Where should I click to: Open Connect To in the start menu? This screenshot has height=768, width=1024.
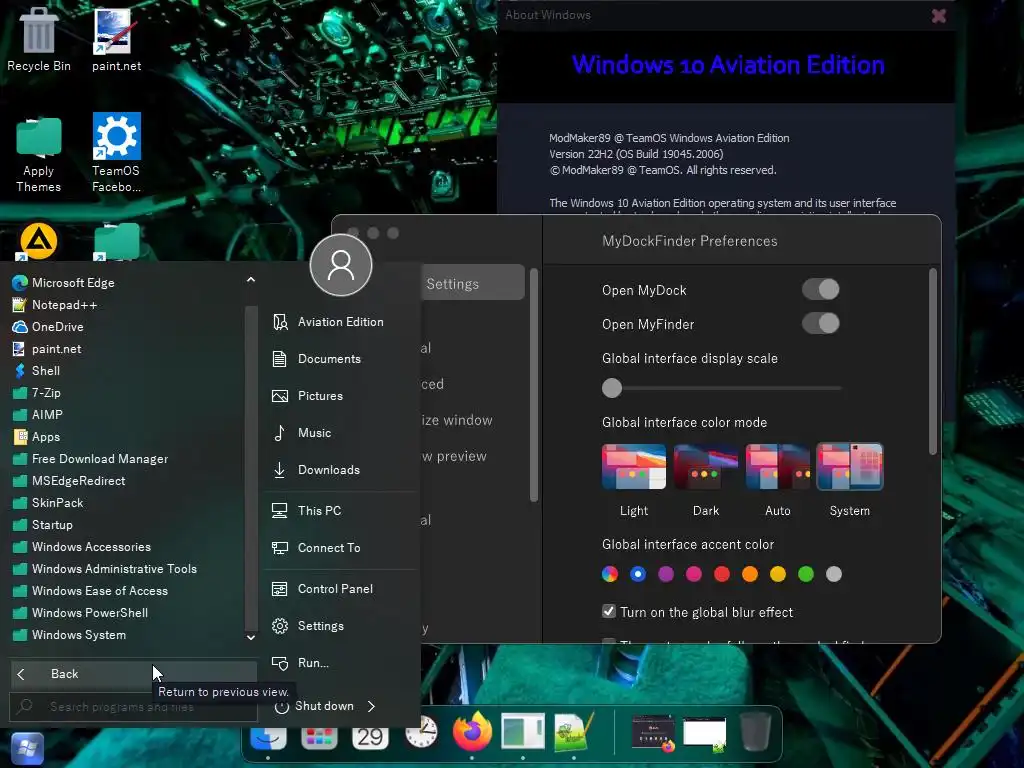point(316,548)
